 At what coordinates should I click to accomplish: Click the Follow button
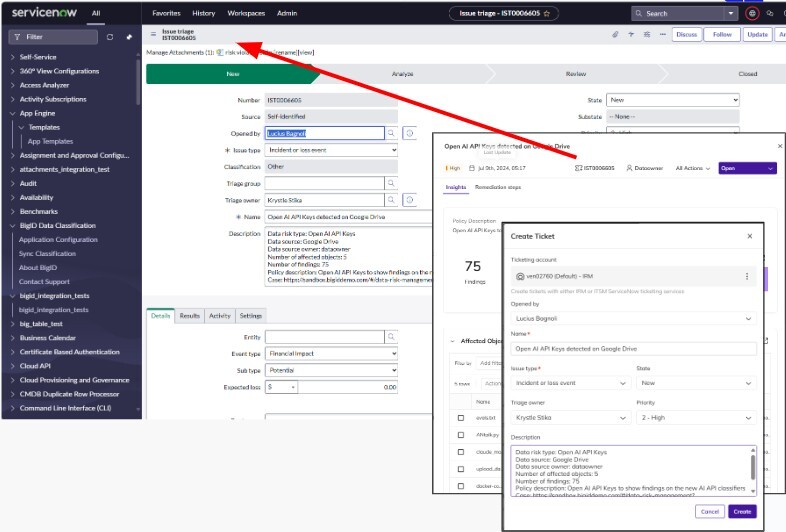[722, 35]
